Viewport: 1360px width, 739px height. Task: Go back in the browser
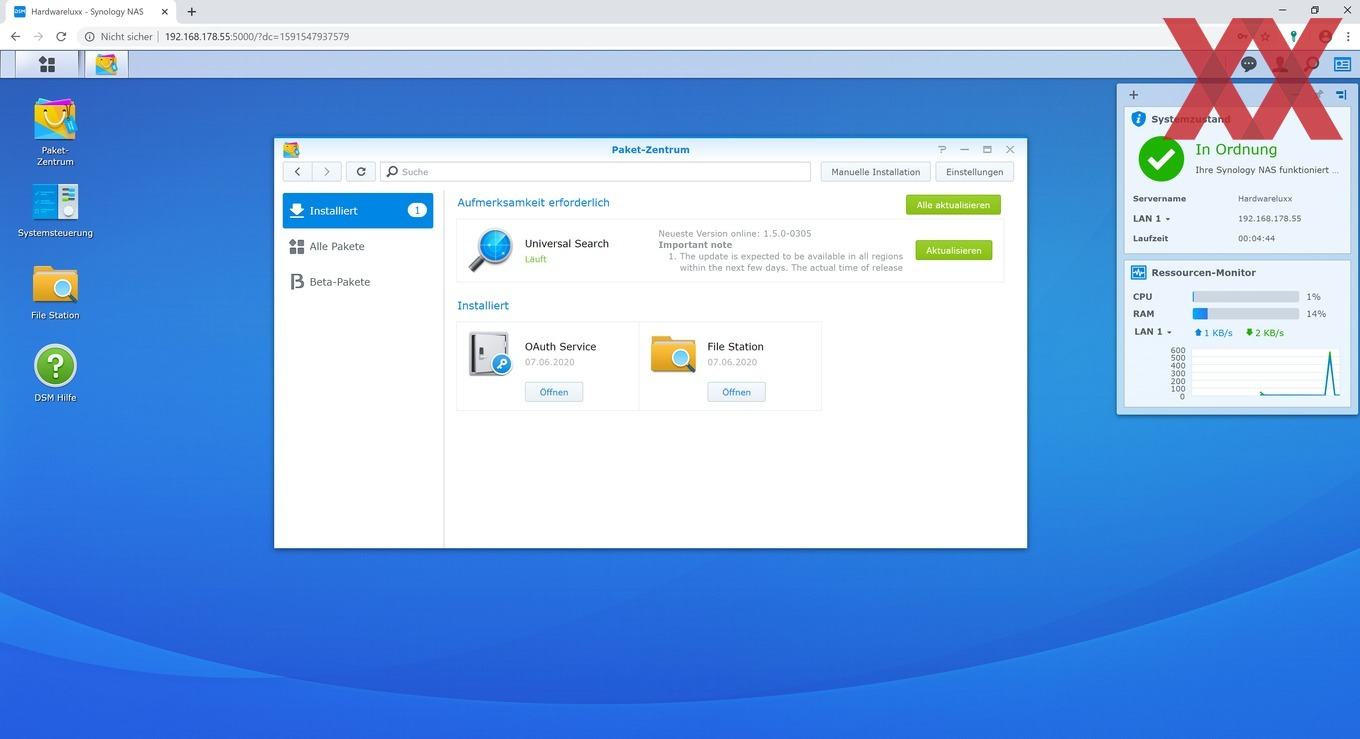click(15, 36)
